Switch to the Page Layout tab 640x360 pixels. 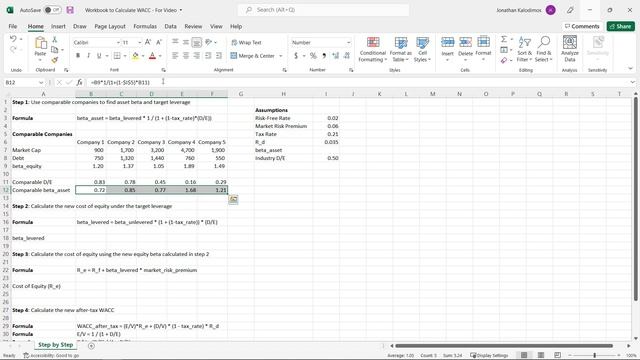click(110, 27)
